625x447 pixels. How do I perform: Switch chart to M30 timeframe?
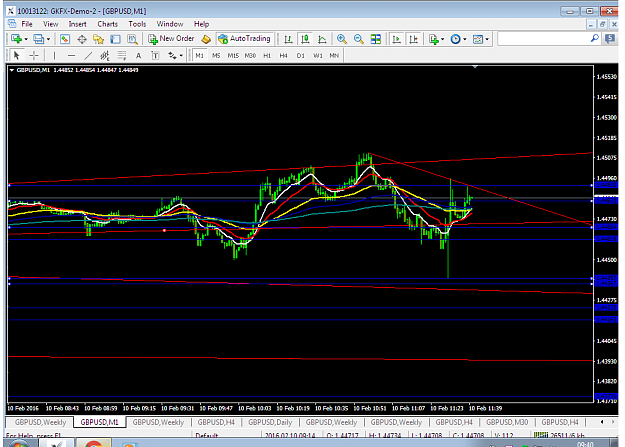(250, 56)
